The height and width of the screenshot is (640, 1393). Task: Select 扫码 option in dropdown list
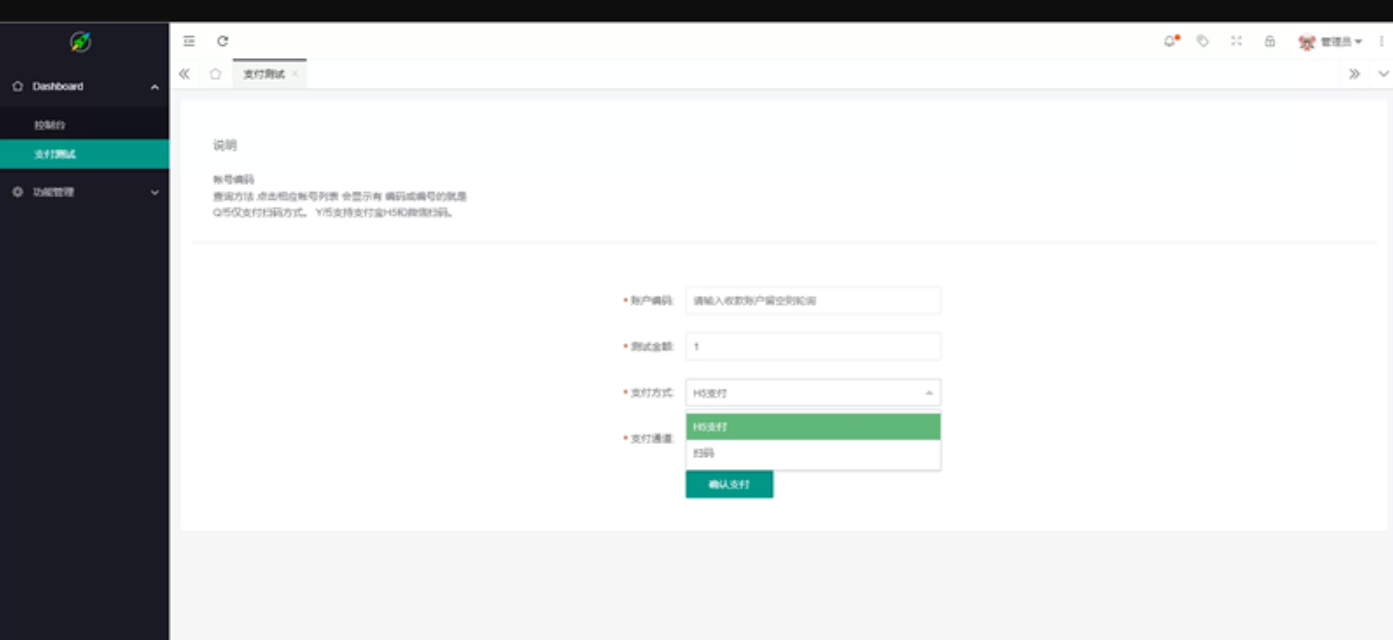[x=812, y=453]
